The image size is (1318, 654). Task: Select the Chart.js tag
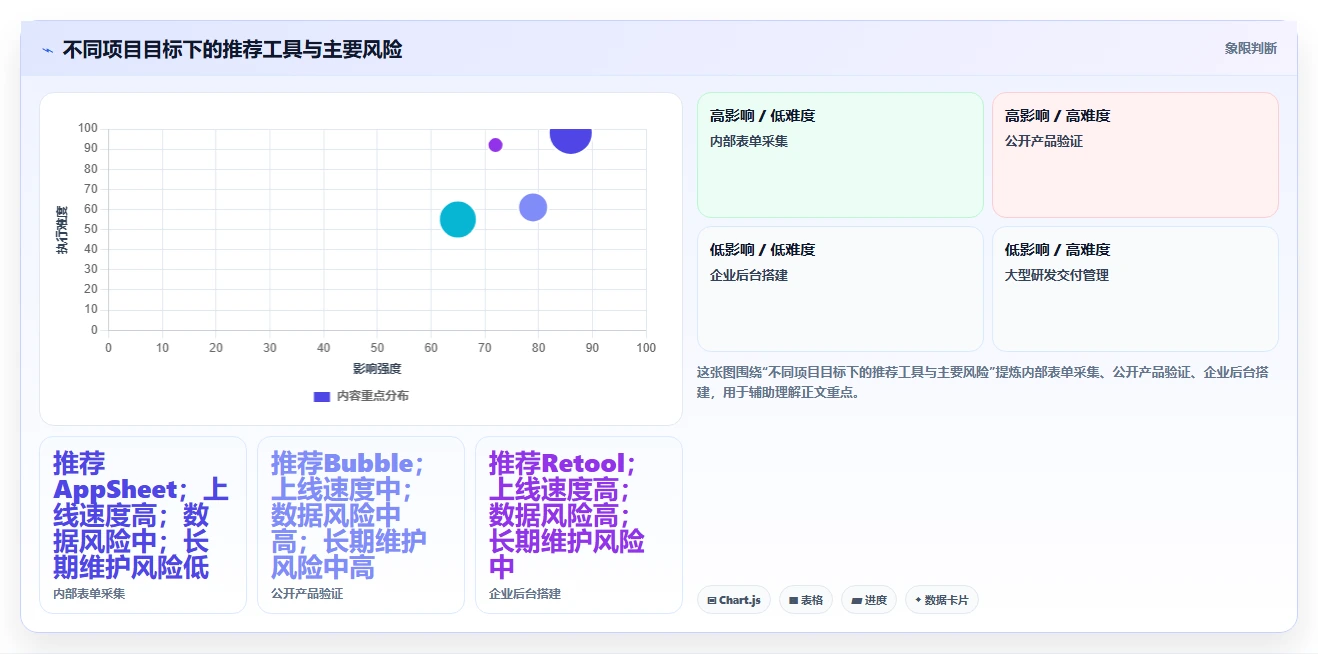[734, 600]
